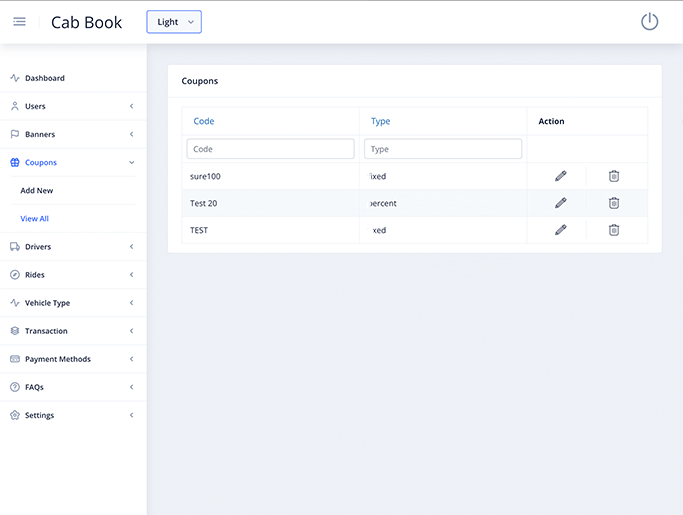Open the Light theme dropdown

(x=174, y=22)
